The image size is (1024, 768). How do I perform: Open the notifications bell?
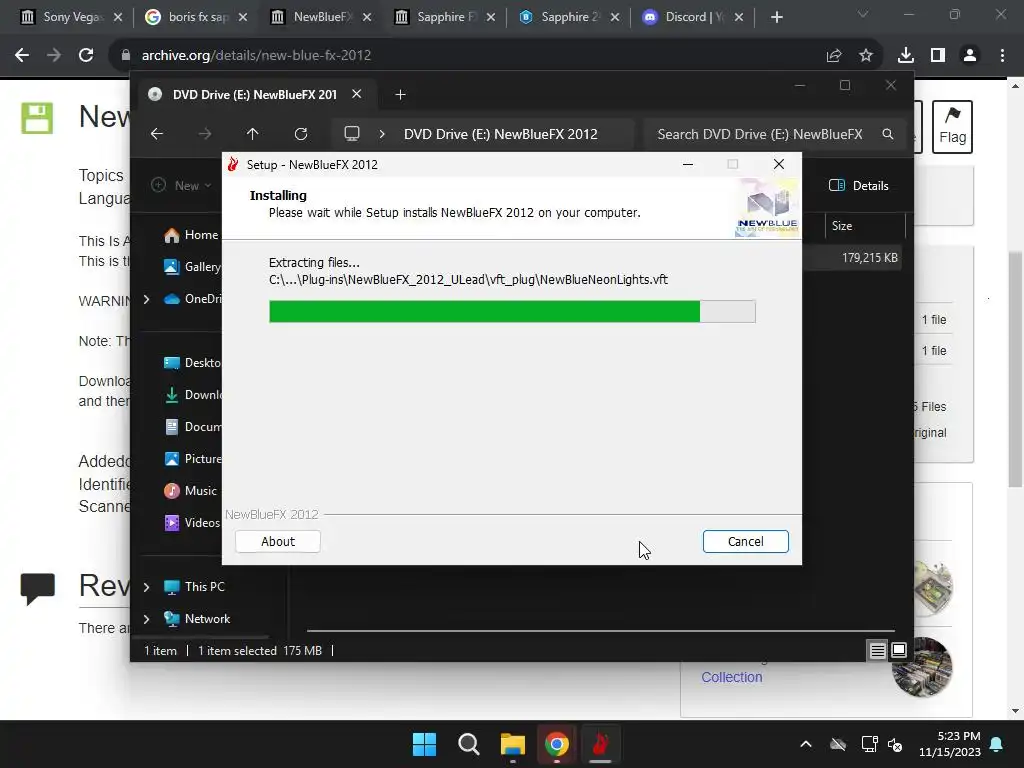[x=997, y=744]
